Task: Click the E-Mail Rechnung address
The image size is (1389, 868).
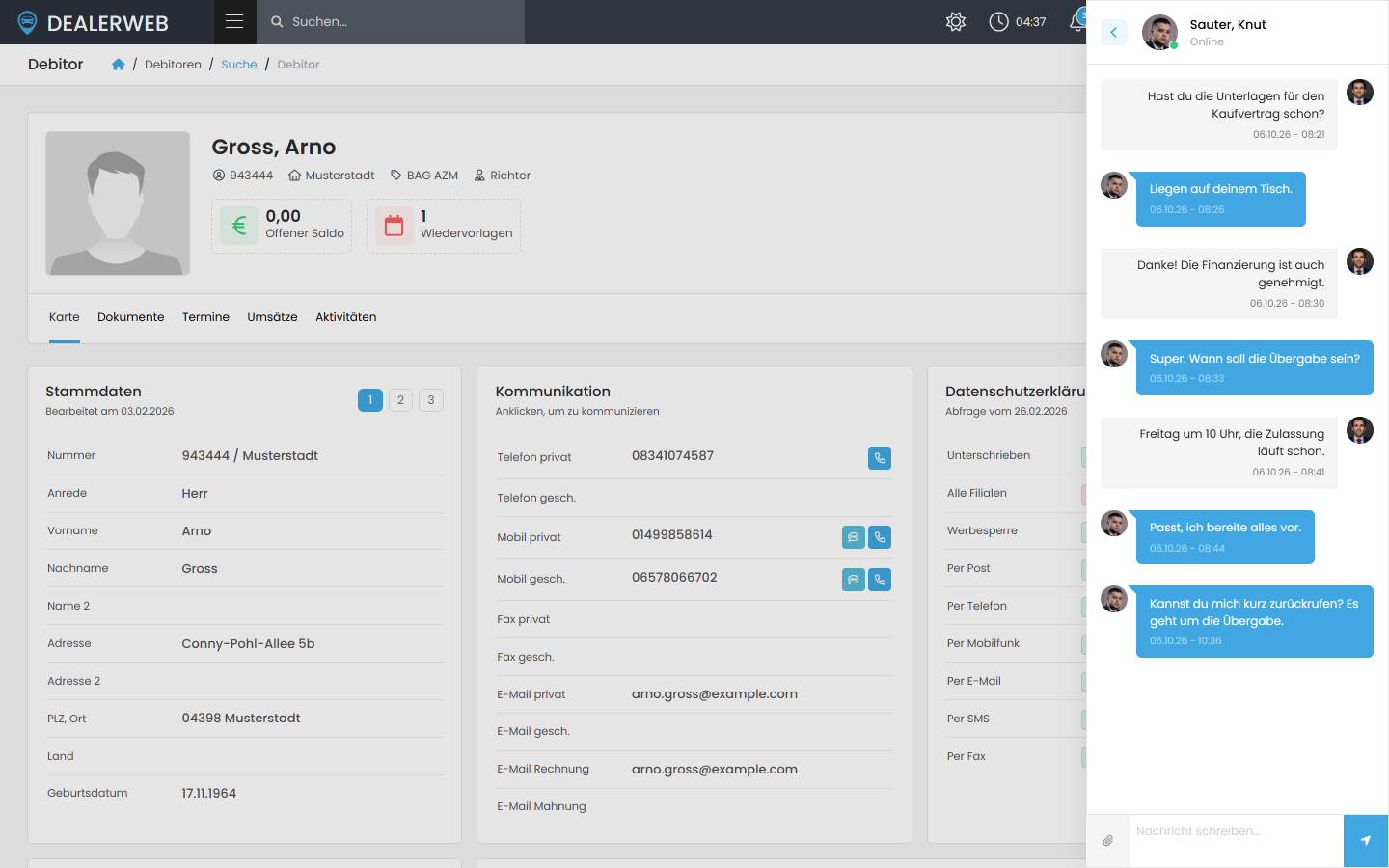Action: click(x=715, y=770)
